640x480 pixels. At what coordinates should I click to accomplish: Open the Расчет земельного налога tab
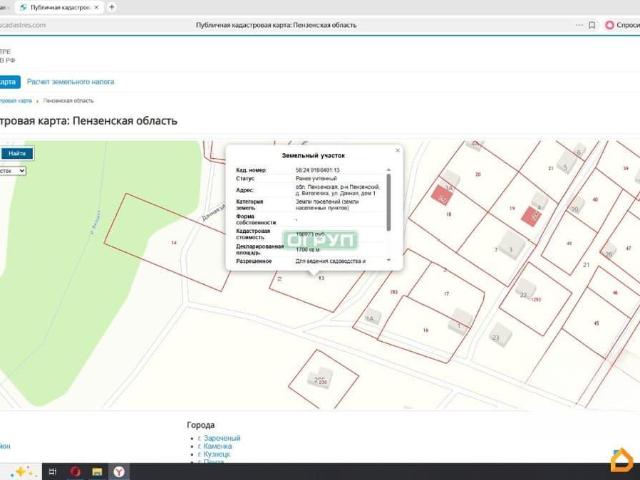71,82
